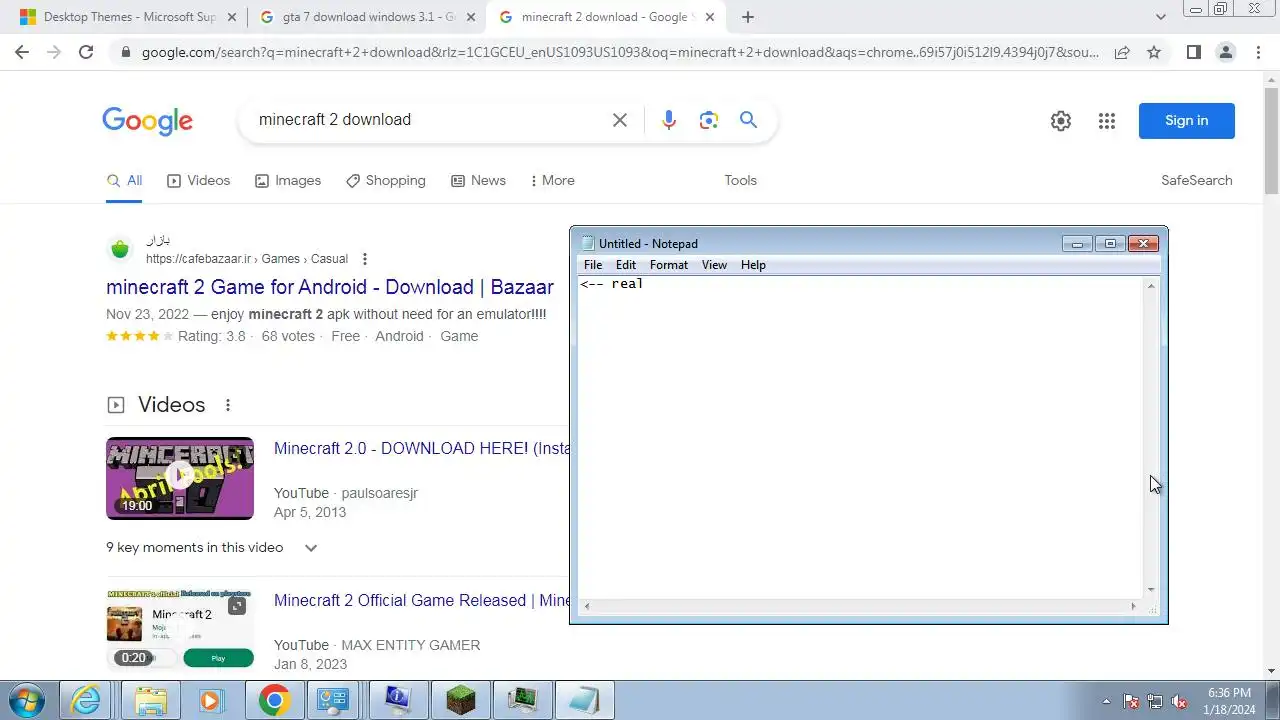This screenshot has width=1280, height=720.
Task: Open Windows Media Player taskbar icon
Action: (211, 700)
